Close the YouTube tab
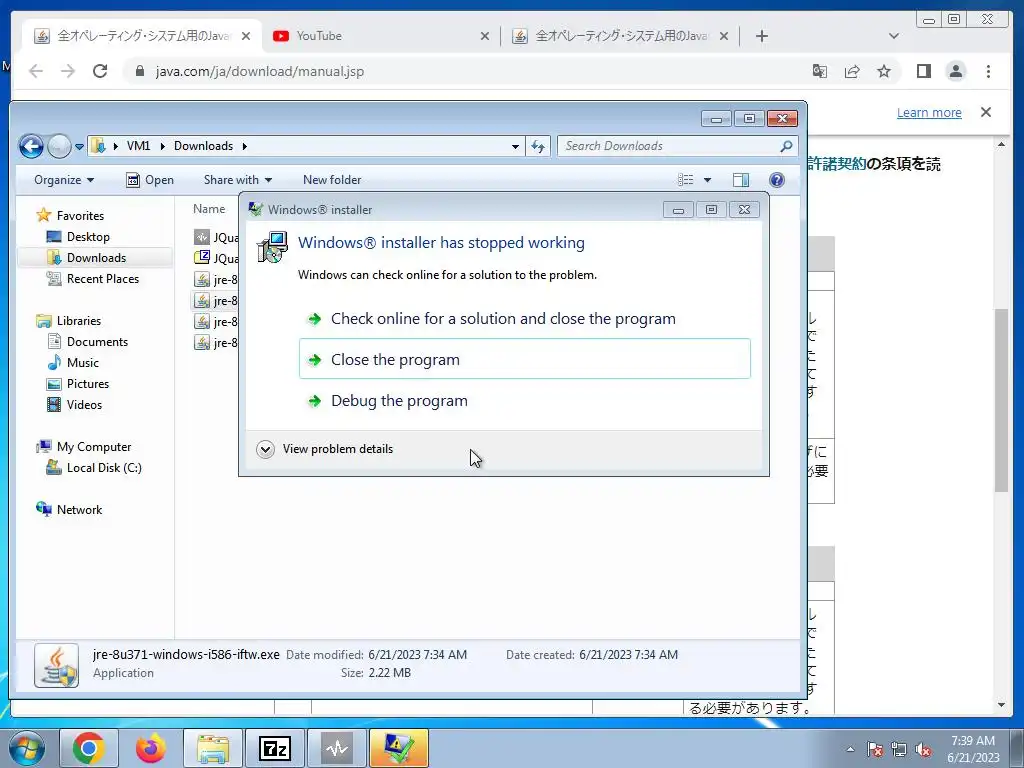 click(x=485, y=36)
